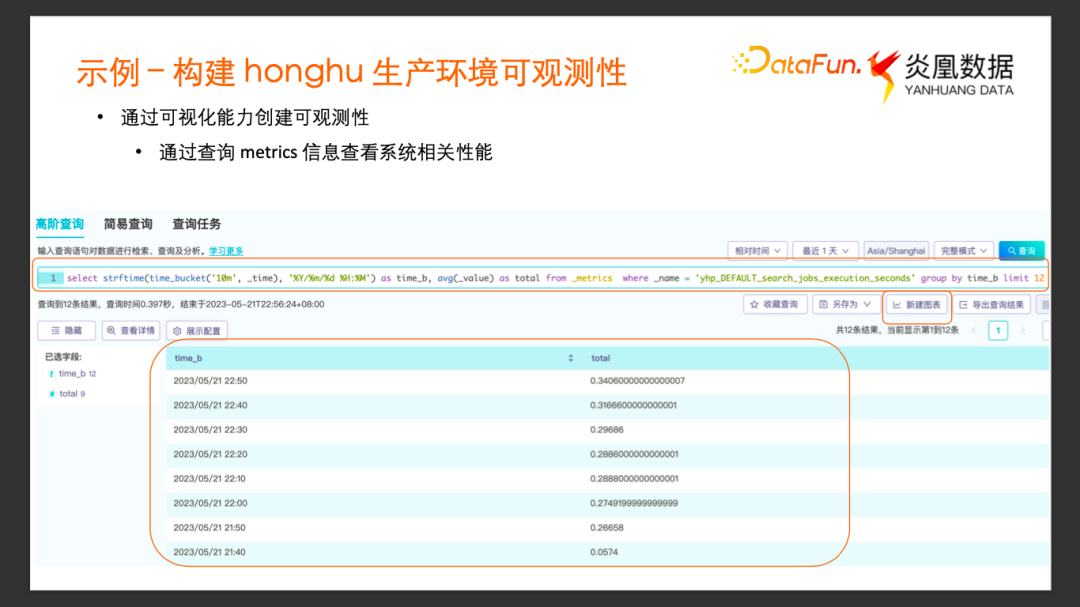
Task: Open 查看详情 to view details
Action: pyautogui.click(x=131, y=331)
